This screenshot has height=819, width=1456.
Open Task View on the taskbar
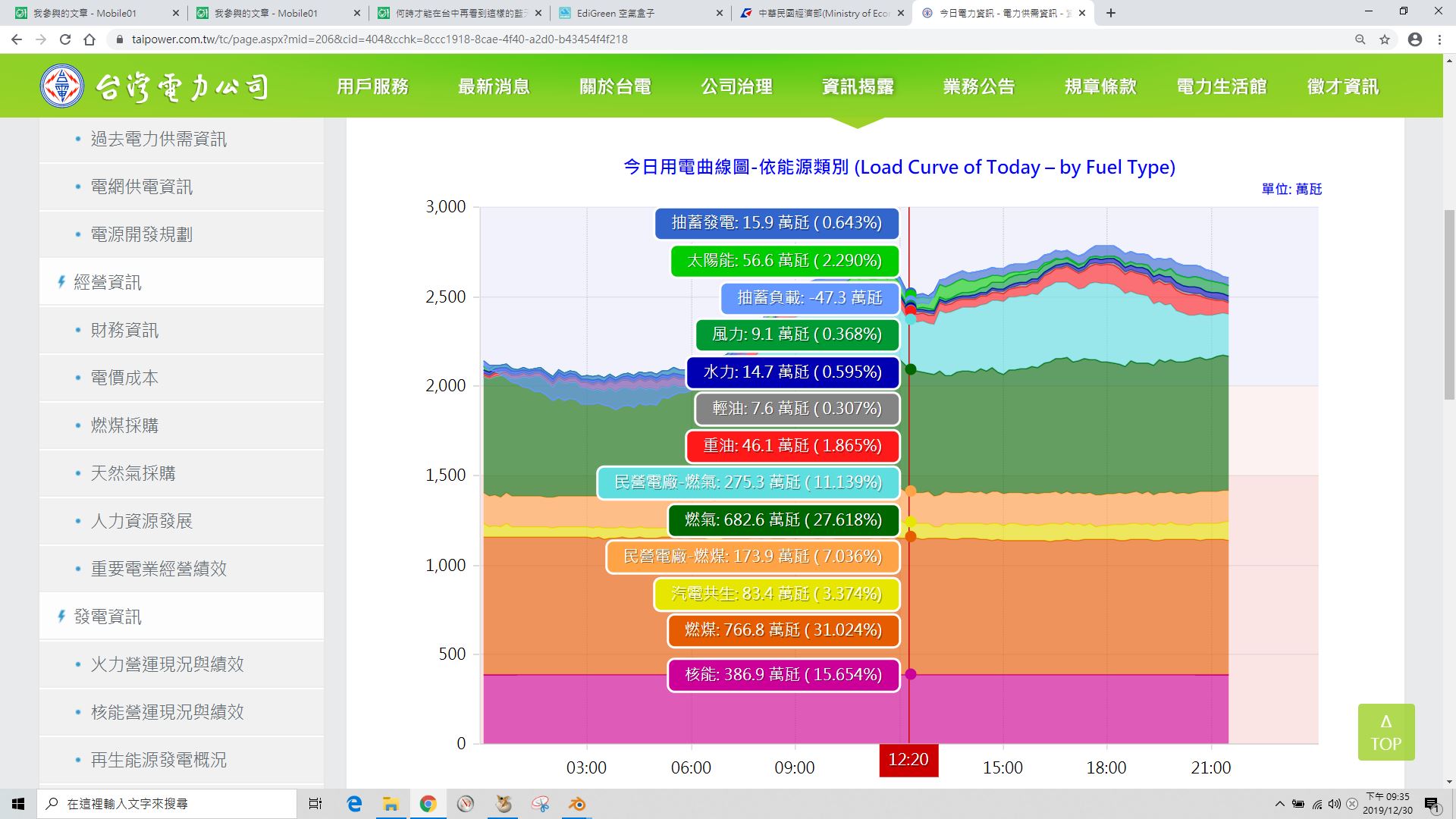[315, 804]
